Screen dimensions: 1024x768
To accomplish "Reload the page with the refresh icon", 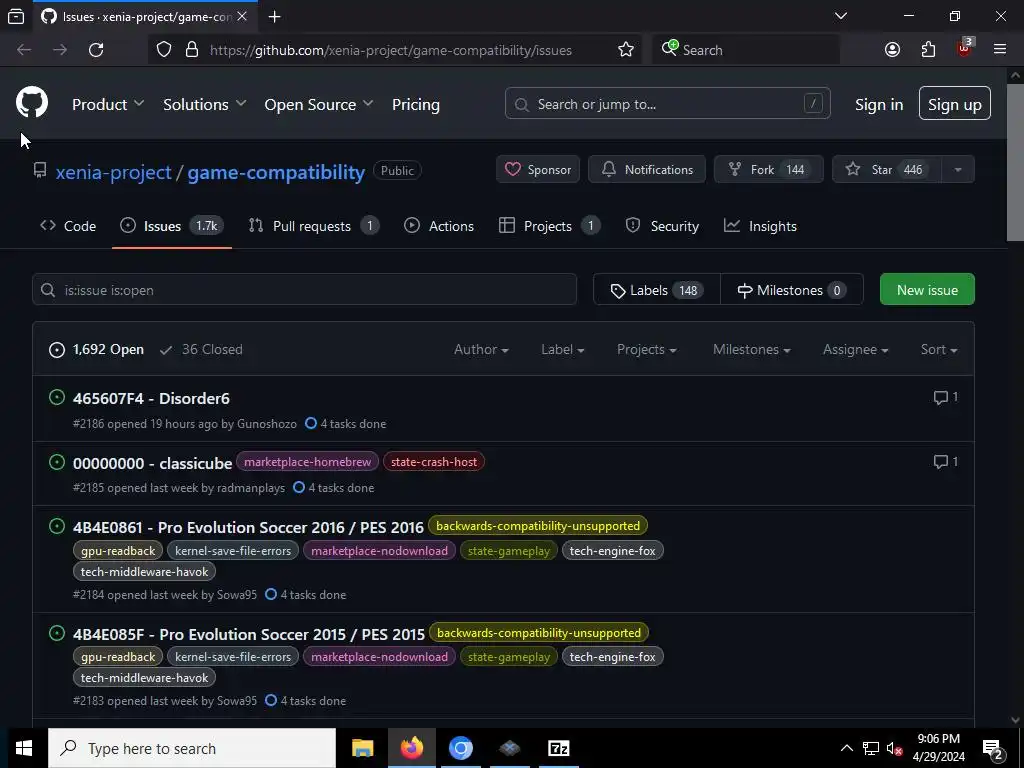I will [96, 50].
